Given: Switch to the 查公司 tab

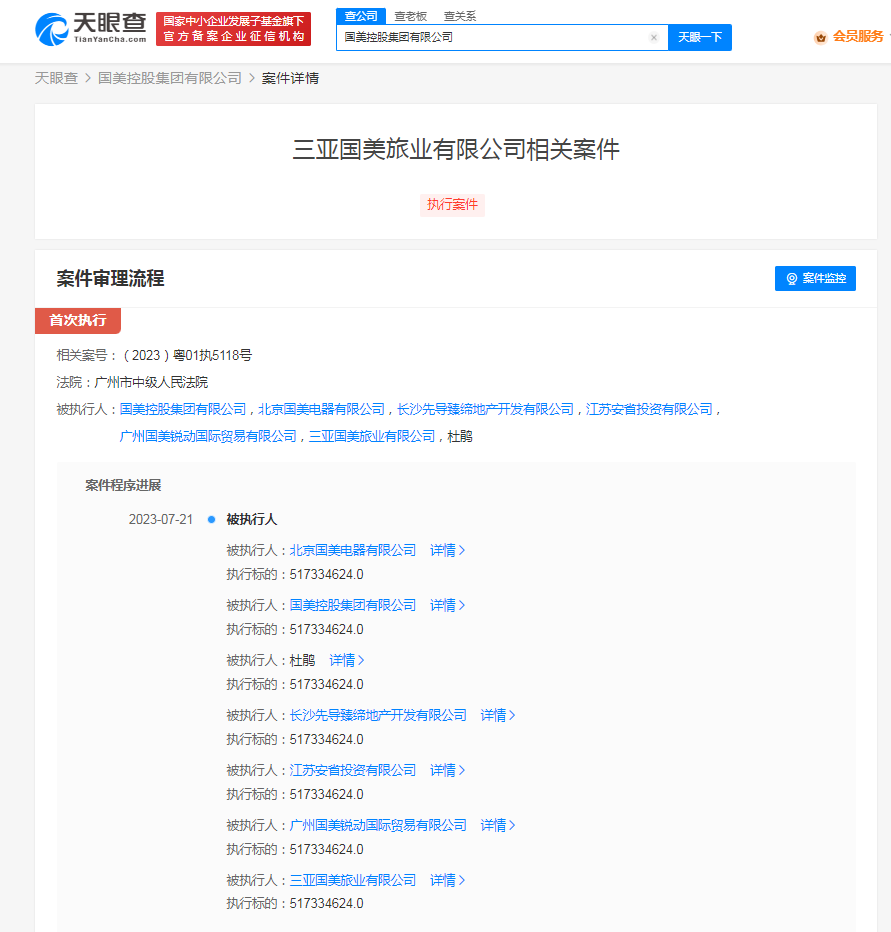Looking at the screenshot, I should (x=361, y=16).
